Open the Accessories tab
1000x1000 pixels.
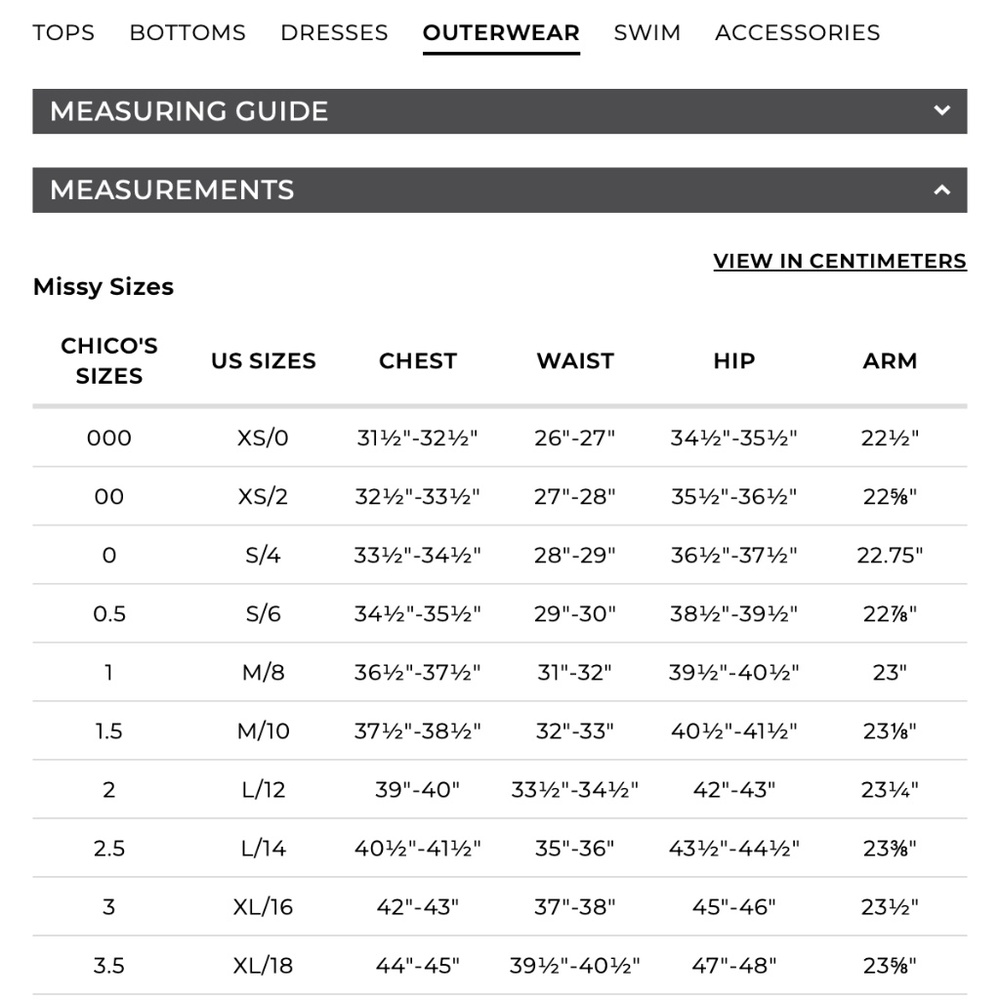point(797,32)
